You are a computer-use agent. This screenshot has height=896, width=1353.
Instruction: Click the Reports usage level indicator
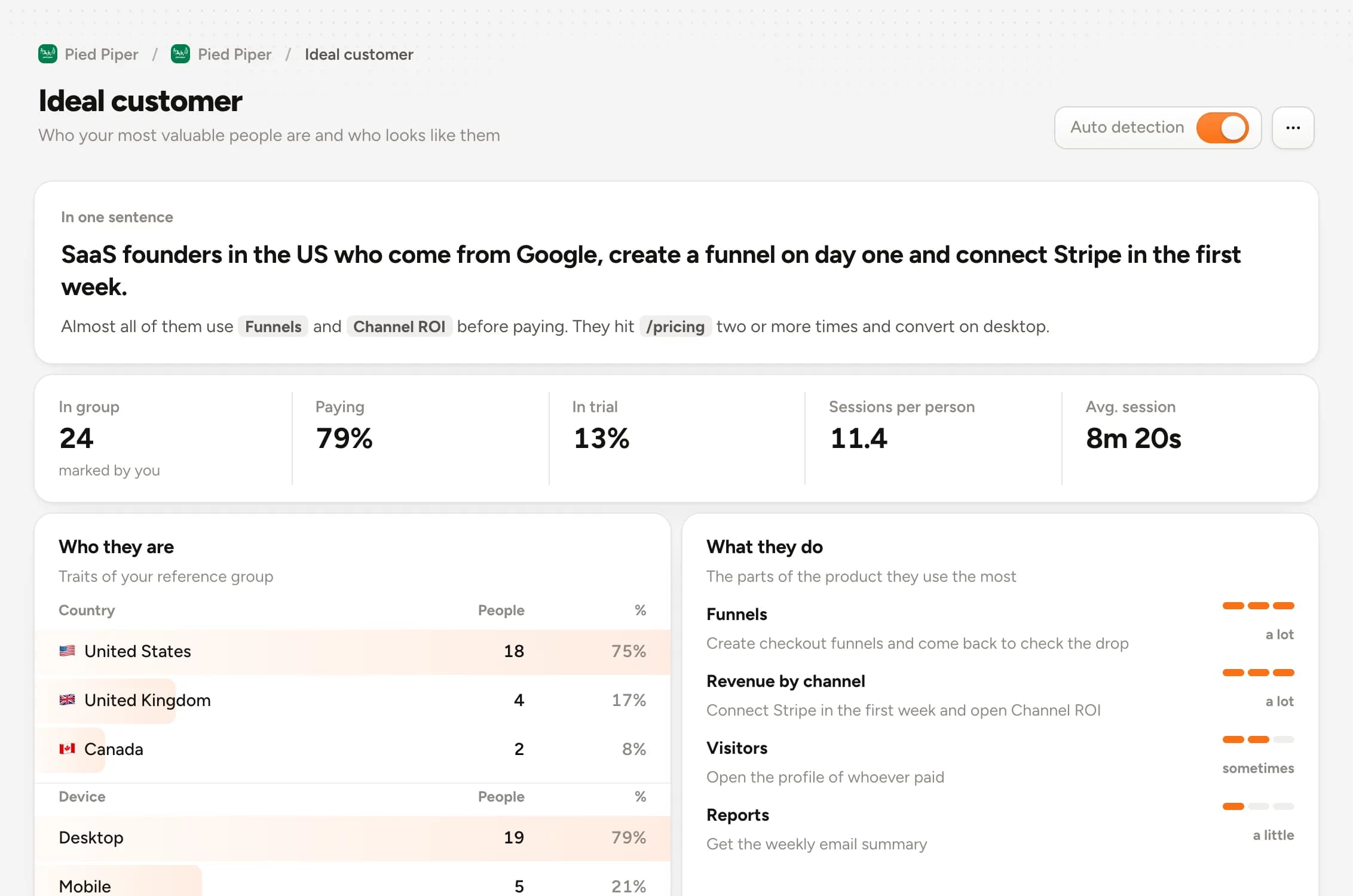coord(1258,807)
